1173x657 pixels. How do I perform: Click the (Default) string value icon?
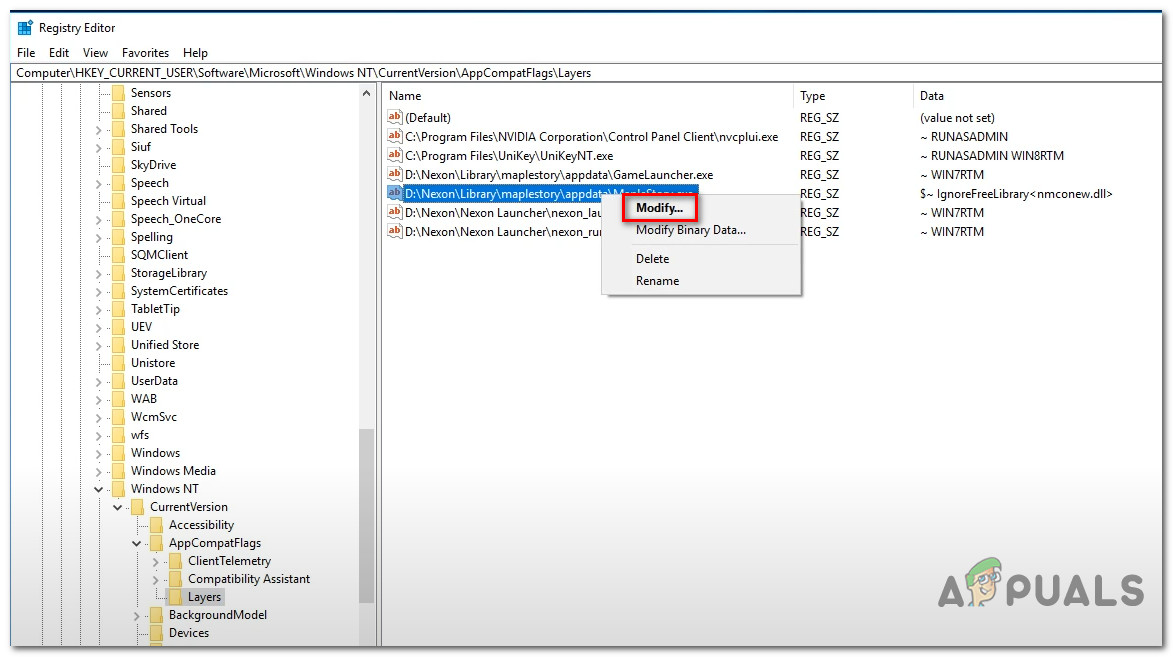pyautogui.click(x=394, y=117)
